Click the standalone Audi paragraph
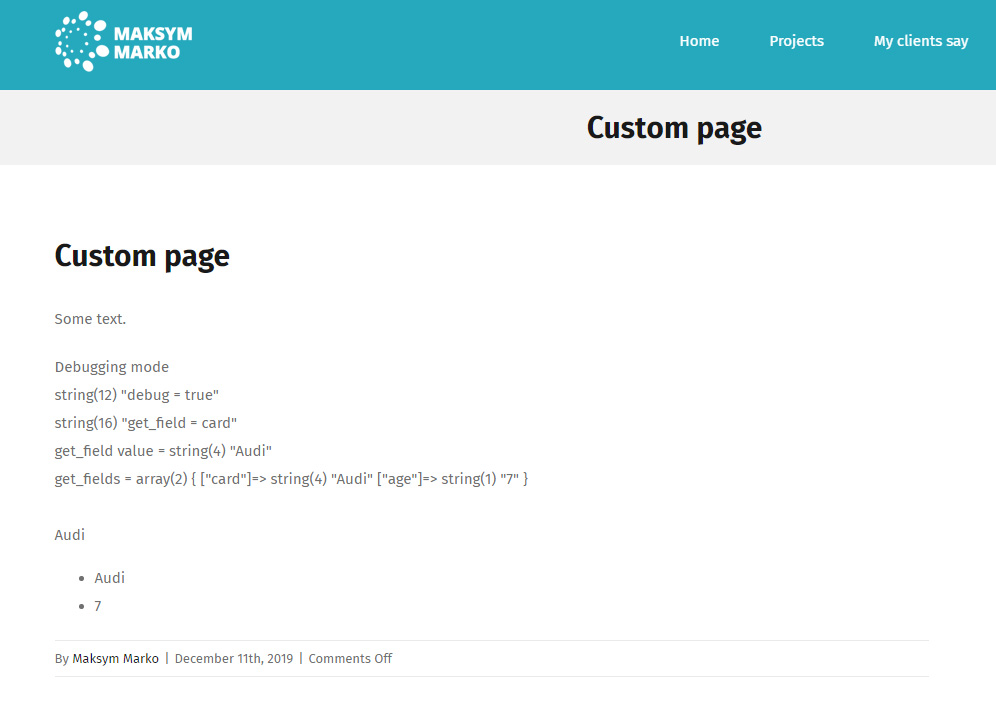 [x=70, y=535]
